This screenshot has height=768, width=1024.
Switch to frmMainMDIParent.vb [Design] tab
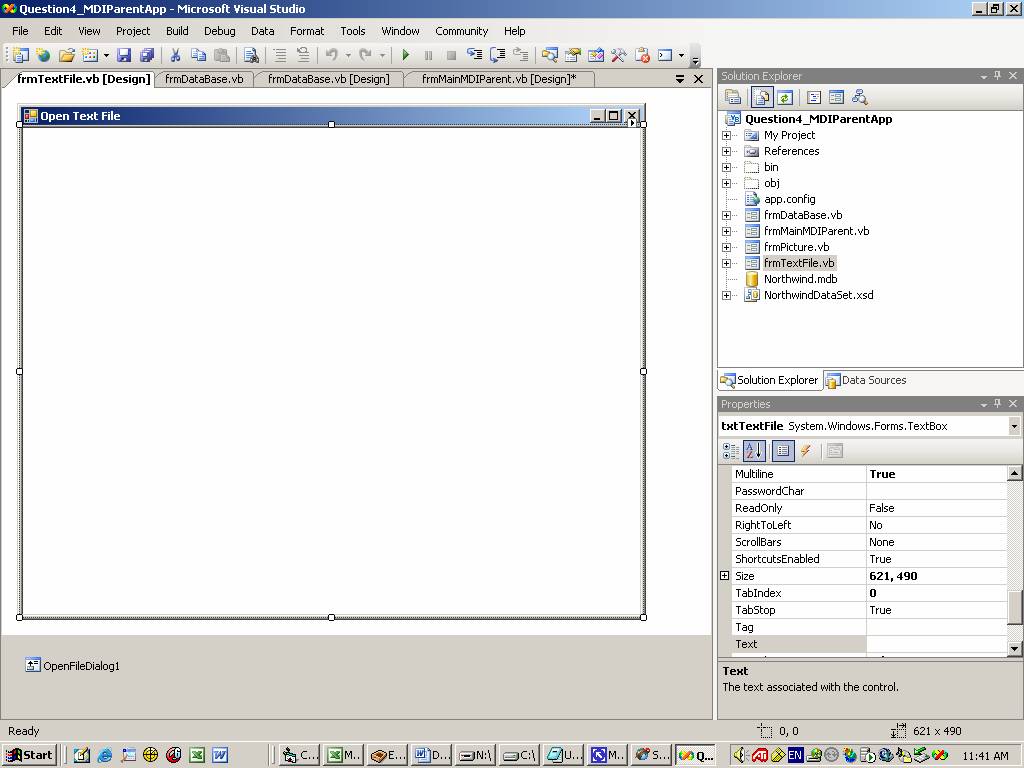pos(498,79)
